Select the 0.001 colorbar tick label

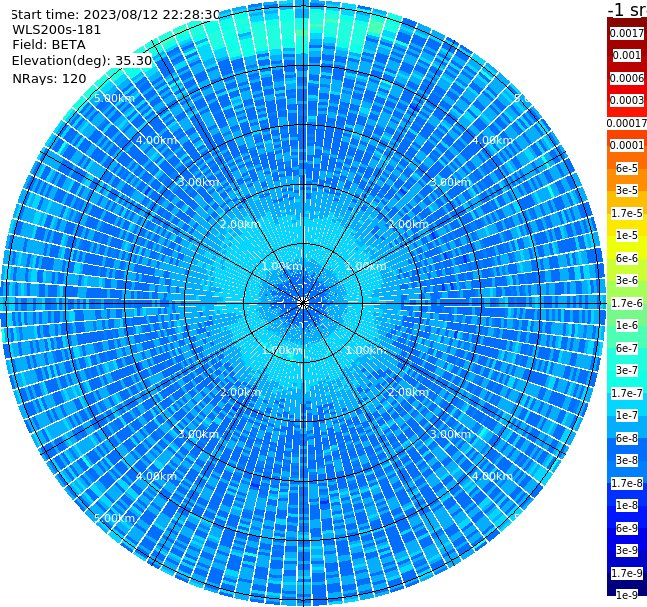[627, 55]
